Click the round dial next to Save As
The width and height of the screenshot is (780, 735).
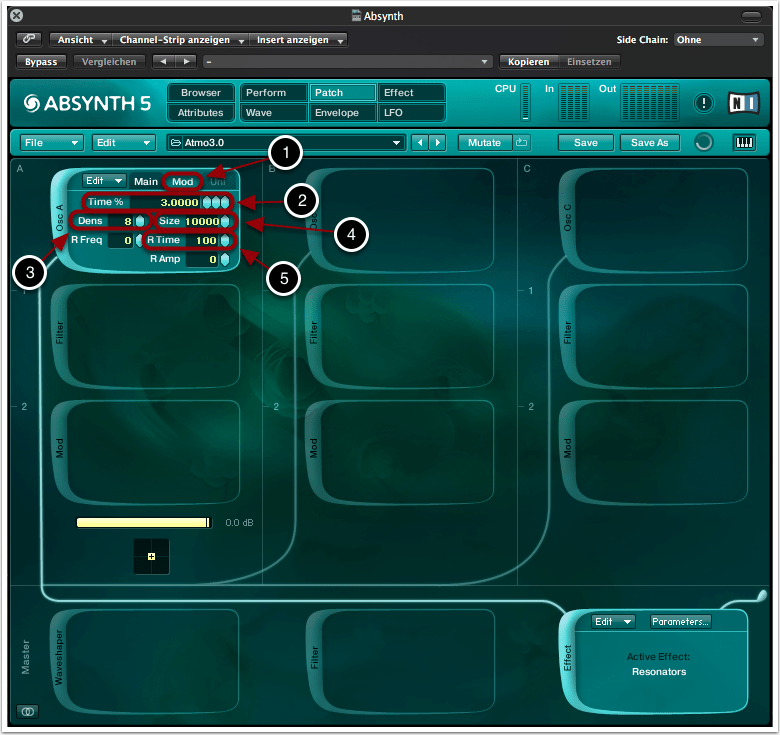coord(703,143)
